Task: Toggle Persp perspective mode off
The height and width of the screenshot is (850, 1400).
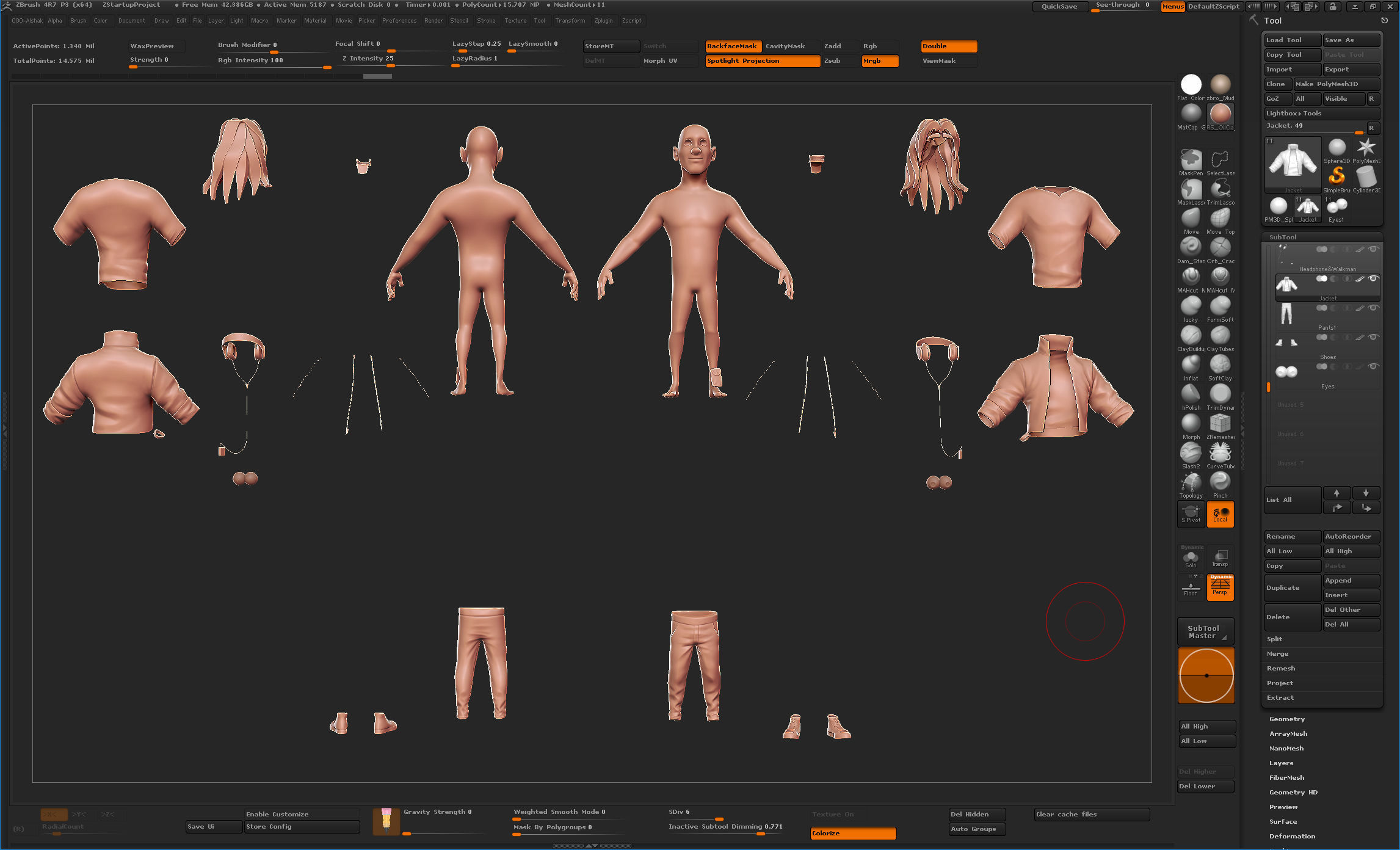Action: pyautogui.click(x=1220, y=587)
